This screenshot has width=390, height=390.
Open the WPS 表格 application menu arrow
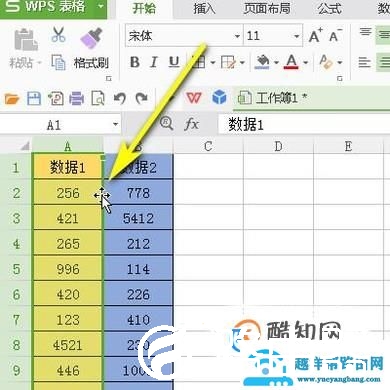pyautogui.click(x=100, y=7)
